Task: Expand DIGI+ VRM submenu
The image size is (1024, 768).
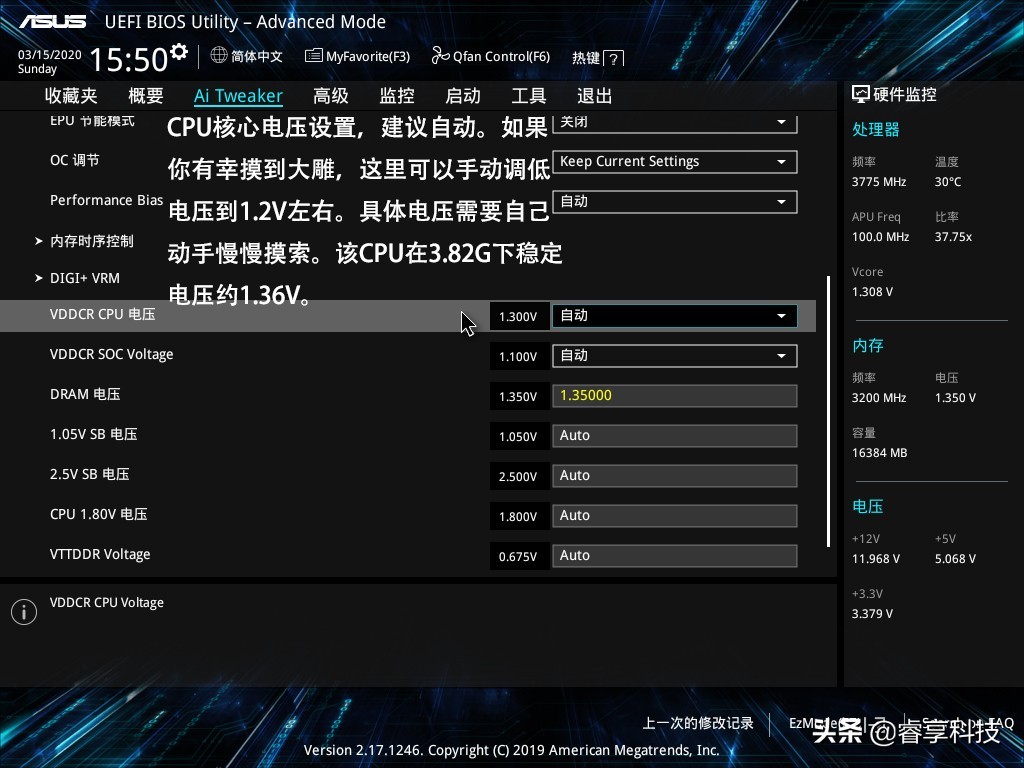Action: [84, 278]
